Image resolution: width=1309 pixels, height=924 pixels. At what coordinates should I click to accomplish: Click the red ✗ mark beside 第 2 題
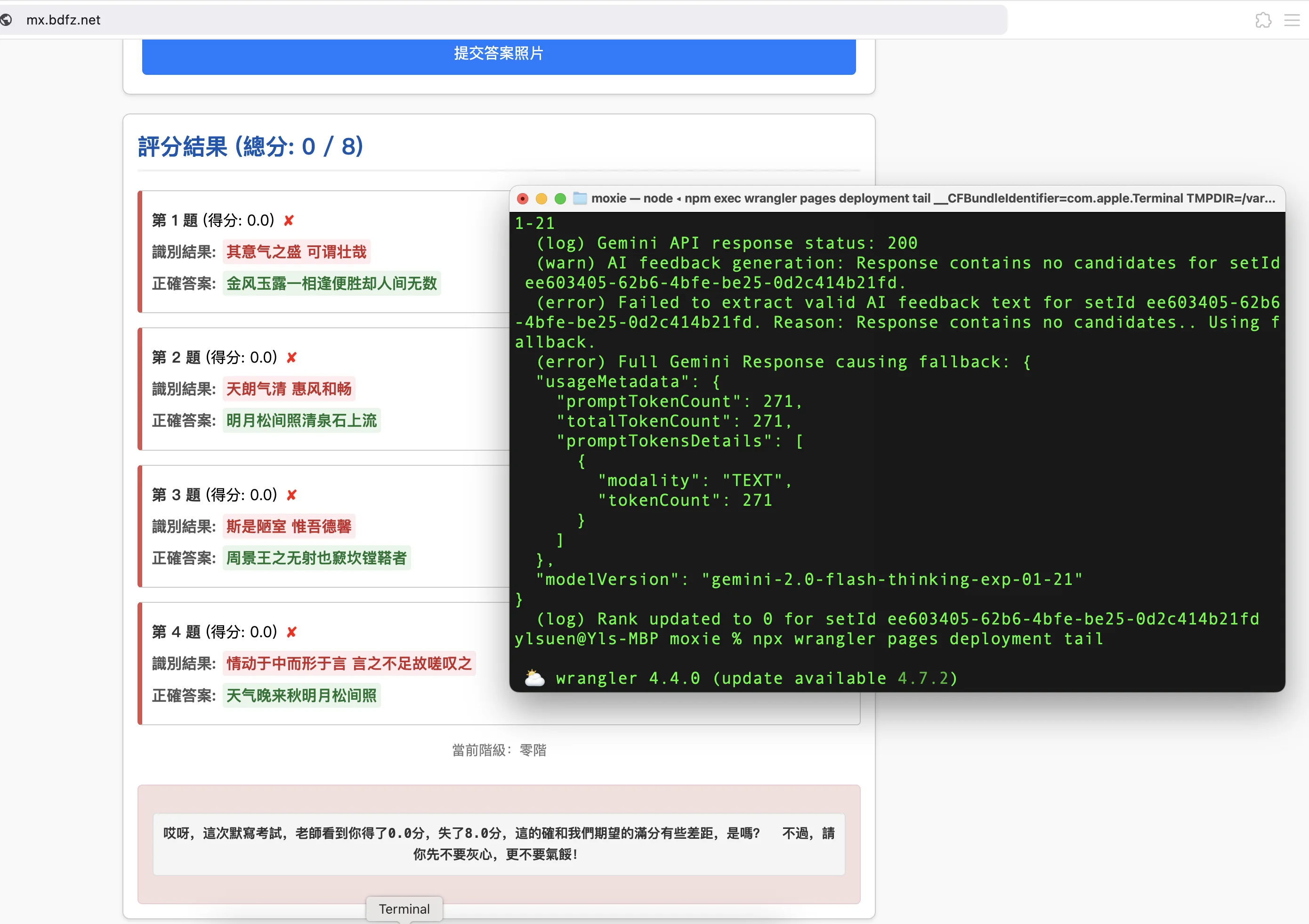(x=291, y=357)
